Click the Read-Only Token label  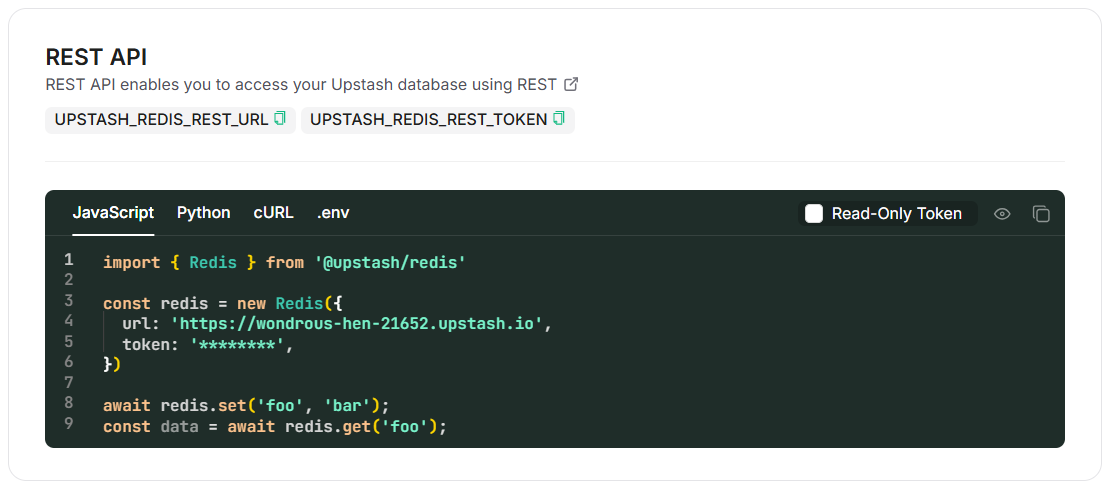pyautogui.click(x=896, y=214)
